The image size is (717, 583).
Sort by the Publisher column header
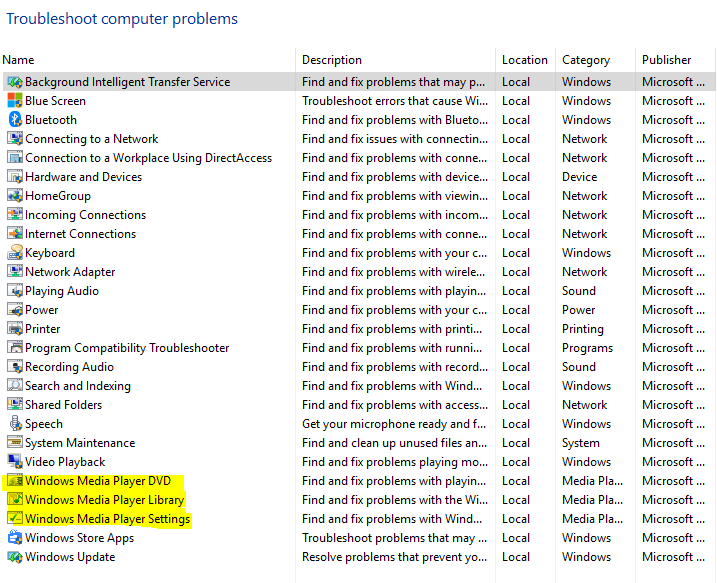tap(666, 60)
